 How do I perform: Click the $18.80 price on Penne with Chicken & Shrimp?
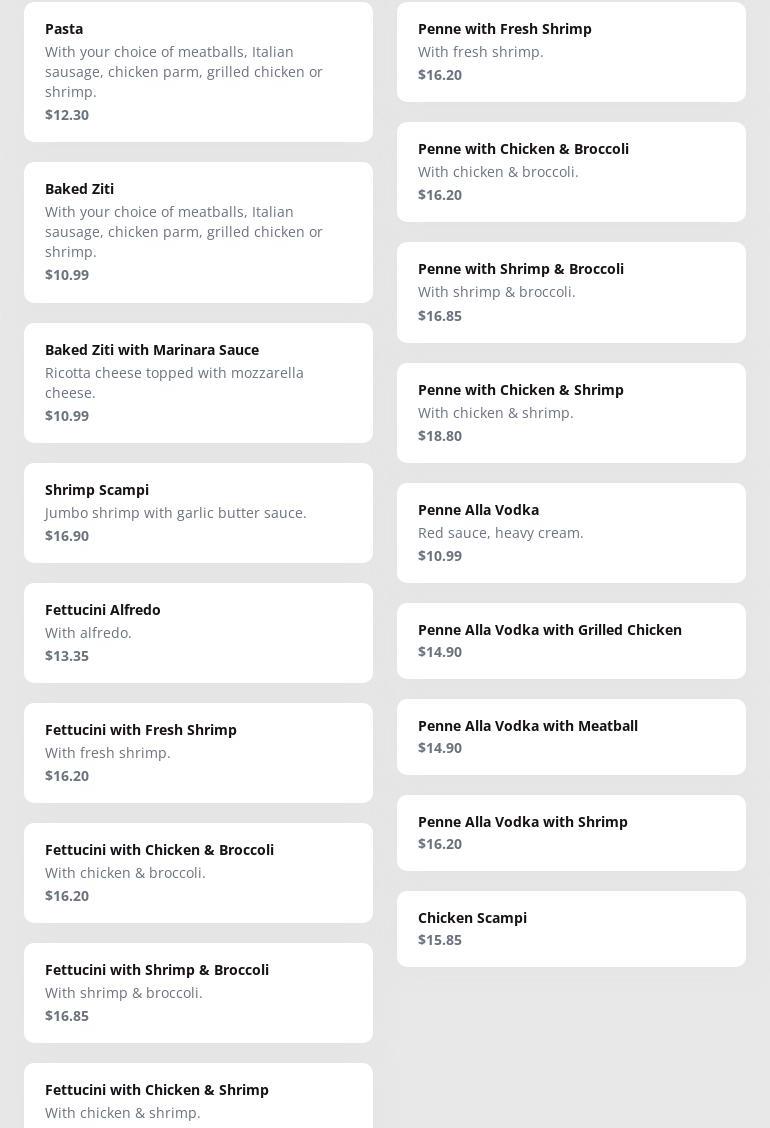[440, 436]
